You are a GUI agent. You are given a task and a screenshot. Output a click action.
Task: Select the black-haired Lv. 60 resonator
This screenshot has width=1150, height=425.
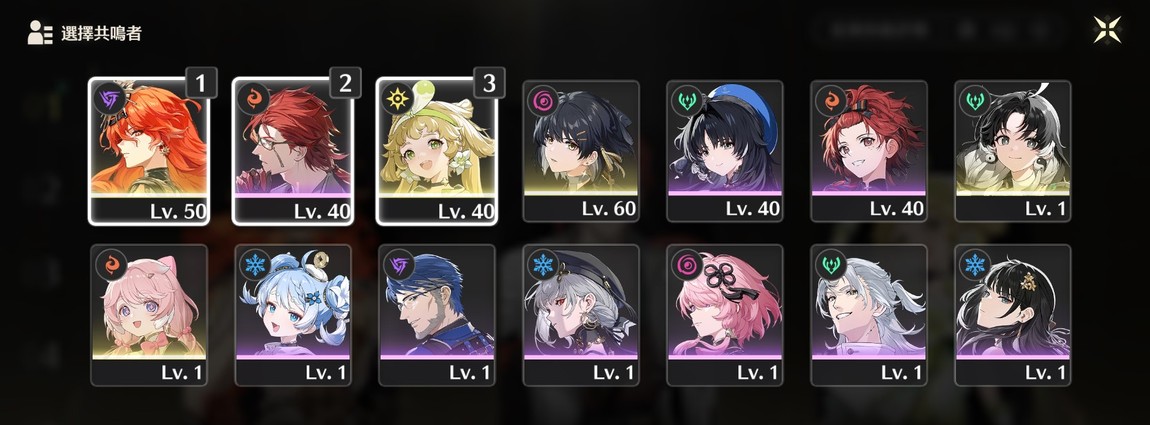(581, 151)
